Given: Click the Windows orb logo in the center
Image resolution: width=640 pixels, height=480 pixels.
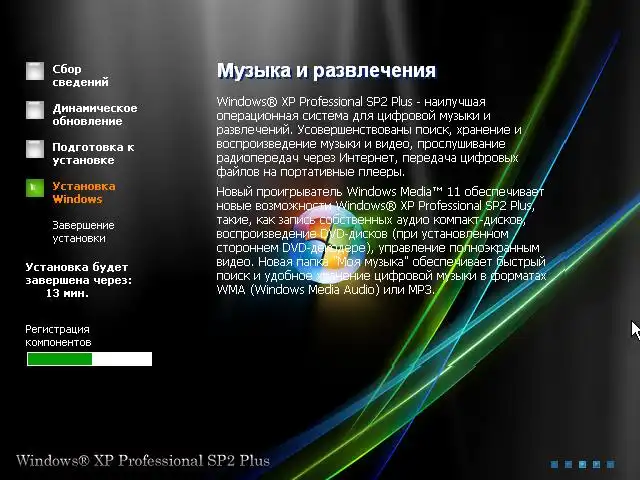Looking at the screenshot, I should pos(329,245).
